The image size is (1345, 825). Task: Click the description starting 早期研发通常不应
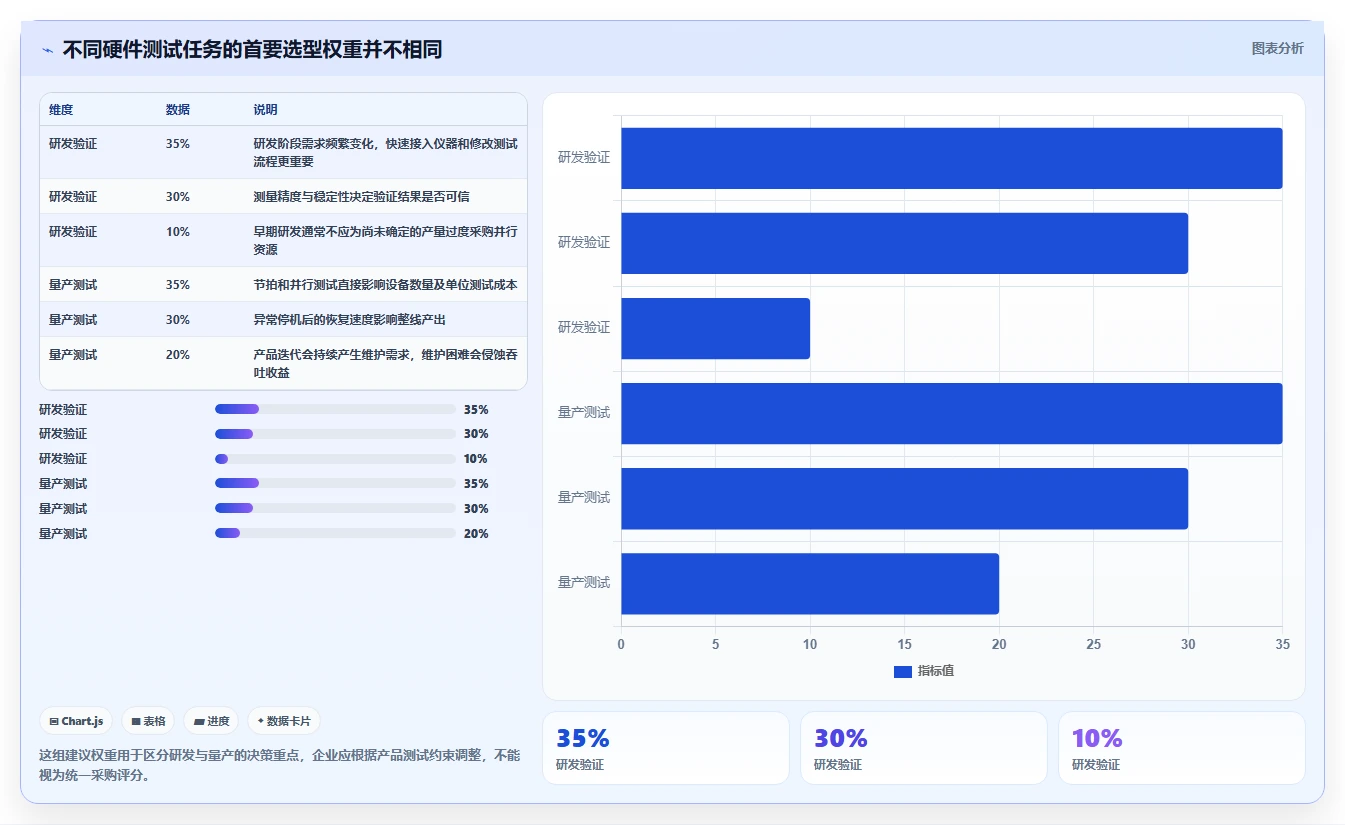[x=385, y=240]
